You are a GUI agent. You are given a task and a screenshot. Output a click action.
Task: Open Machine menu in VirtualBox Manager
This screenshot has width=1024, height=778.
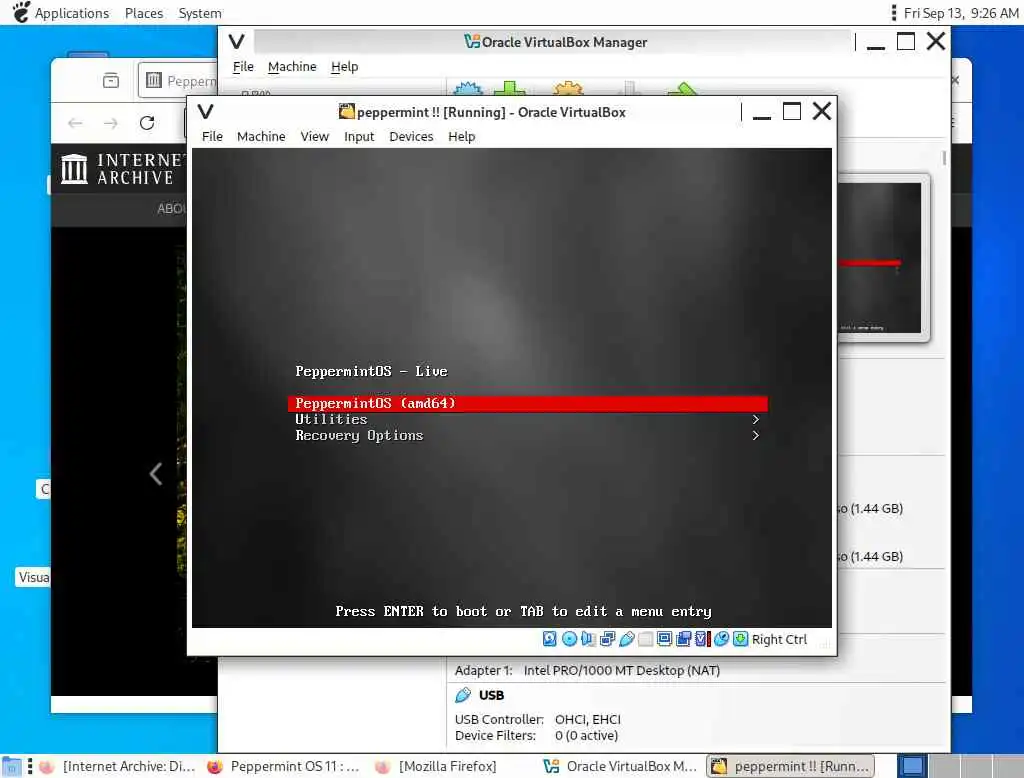coord(292,67)
